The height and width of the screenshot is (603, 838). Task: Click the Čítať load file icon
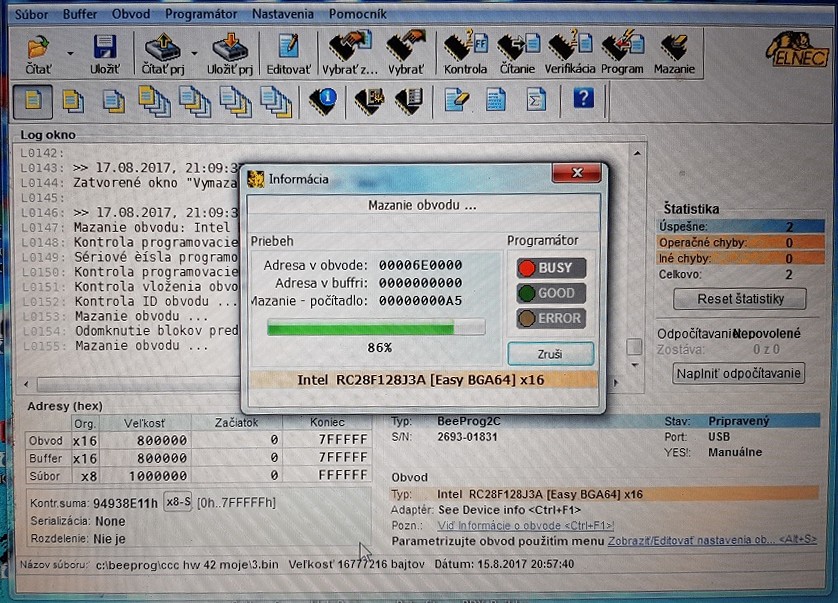tap(38, 53)
